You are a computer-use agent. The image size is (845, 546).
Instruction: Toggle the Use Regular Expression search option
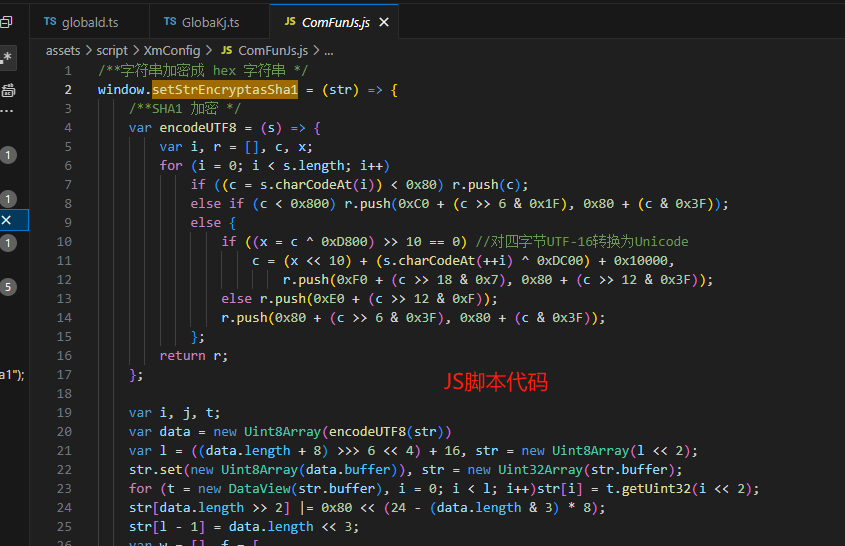[6, 58]
